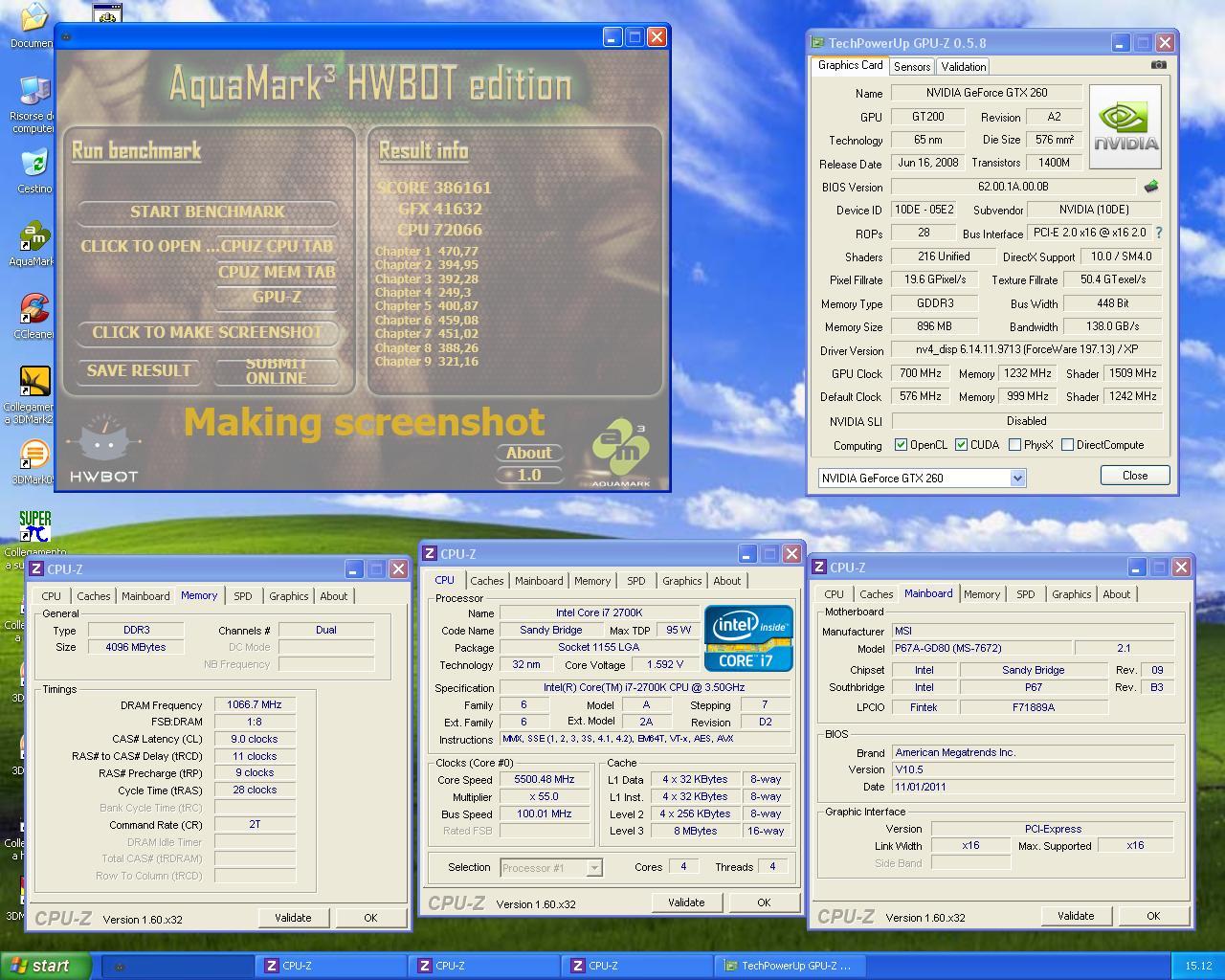Click the AquaMark logo in benchmark window
The image size is (1225, 980).
(x=620, y=453)
